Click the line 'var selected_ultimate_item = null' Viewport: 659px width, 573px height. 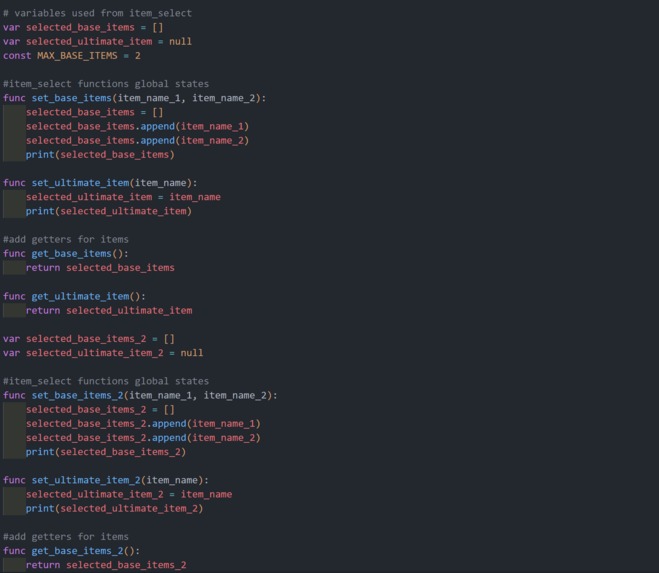pyautogui.click(x=97, y=42)
